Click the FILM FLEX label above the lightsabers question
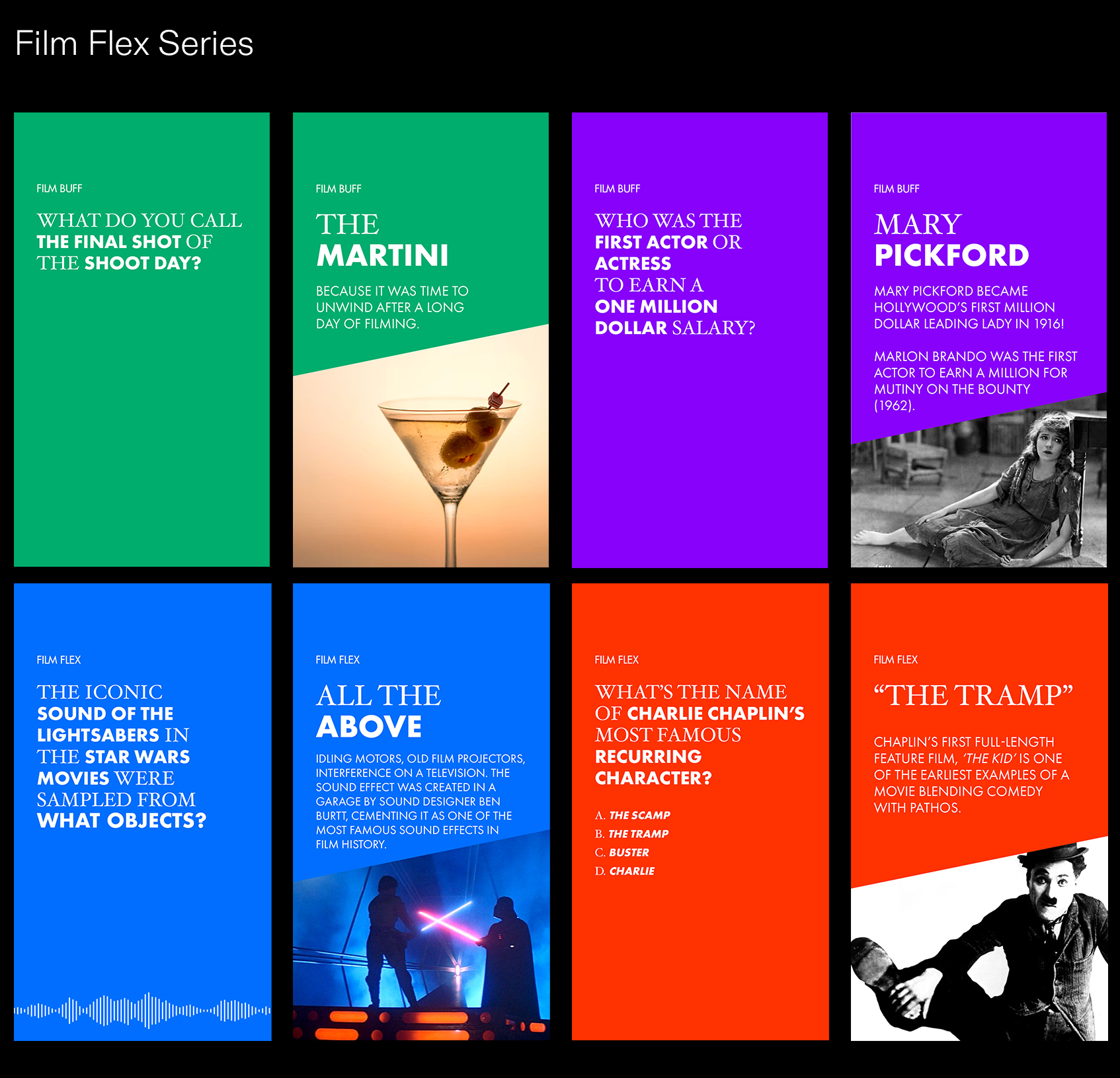Image resolution: width=1120 pixels, height=1078 pixels. pyautogui.click(x=59, y=659)
